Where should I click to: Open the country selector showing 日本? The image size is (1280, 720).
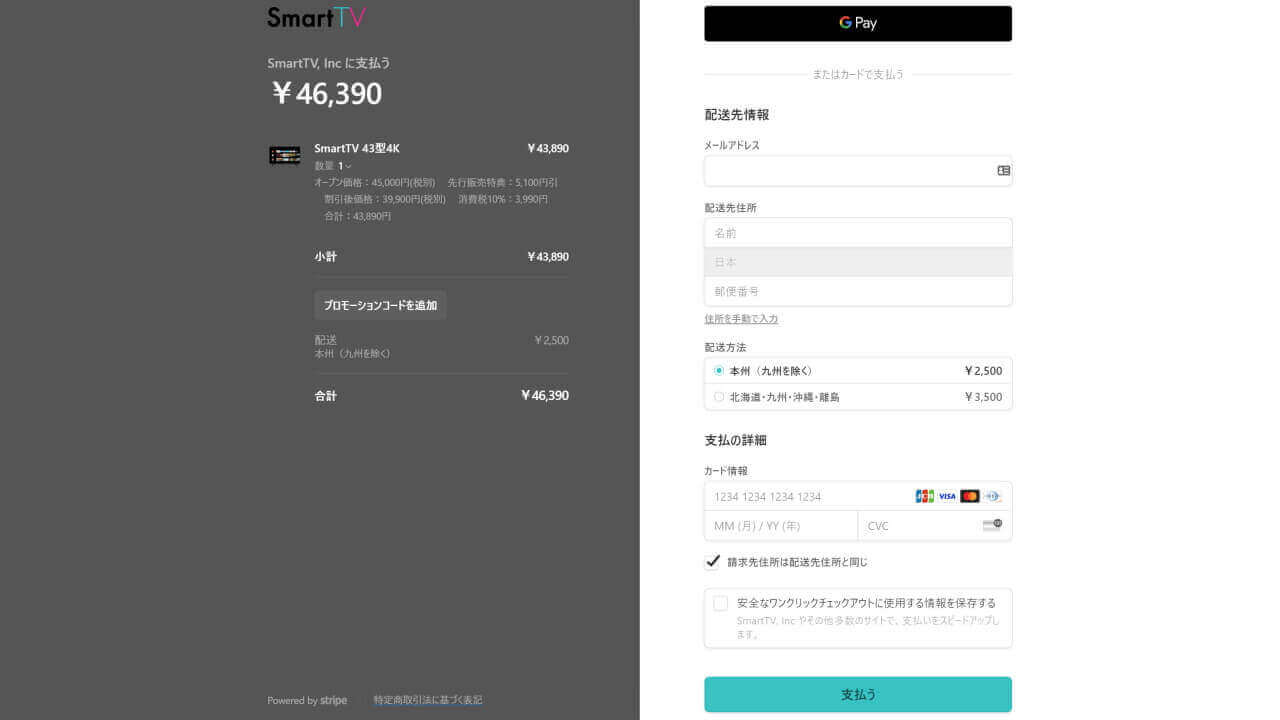coord(858,262)
